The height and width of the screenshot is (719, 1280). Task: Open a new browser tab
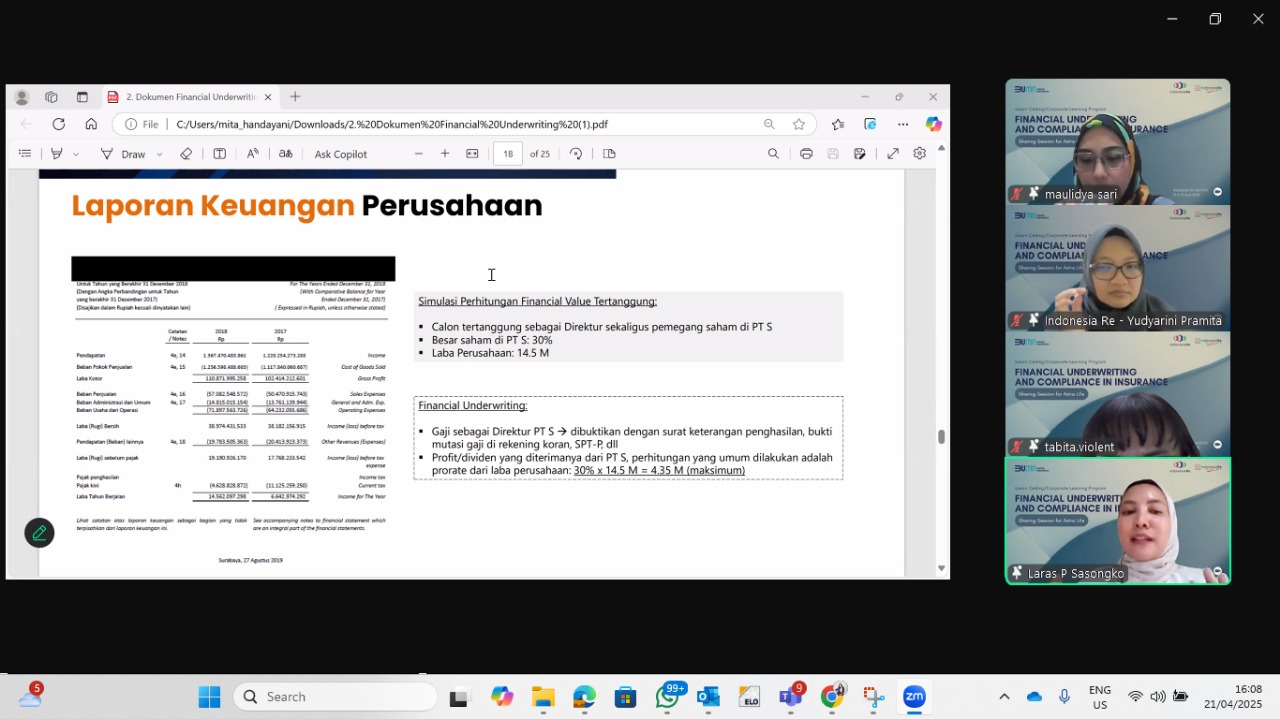coord(295,97)
